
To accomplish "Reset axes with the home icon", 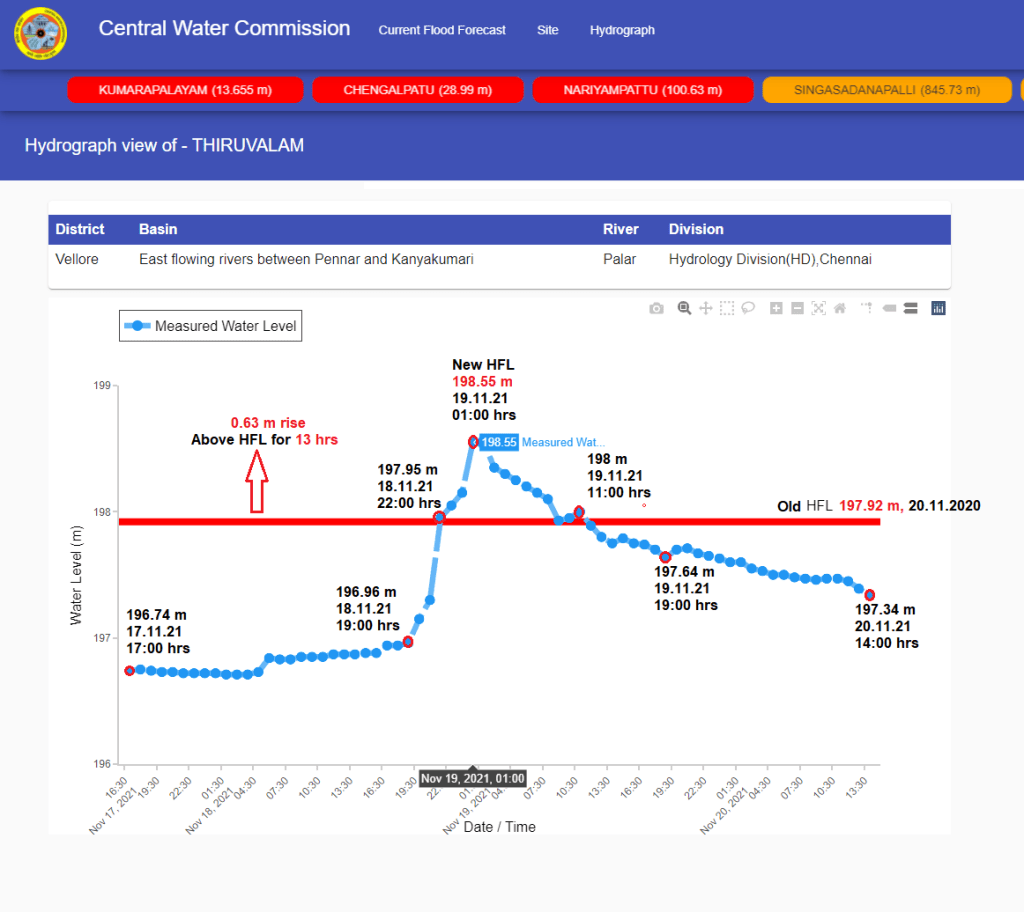I will (x=840, y=308).
